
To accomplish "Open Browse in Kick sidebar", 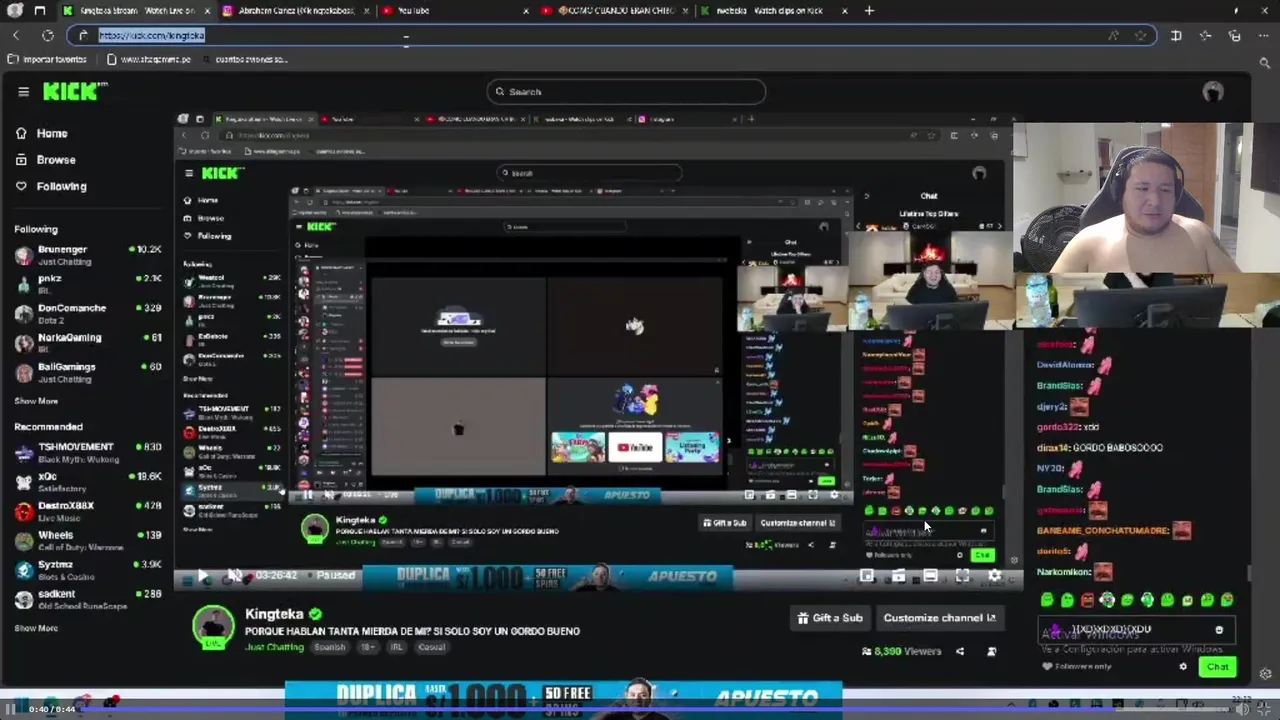I will click(x=46, y=160).
